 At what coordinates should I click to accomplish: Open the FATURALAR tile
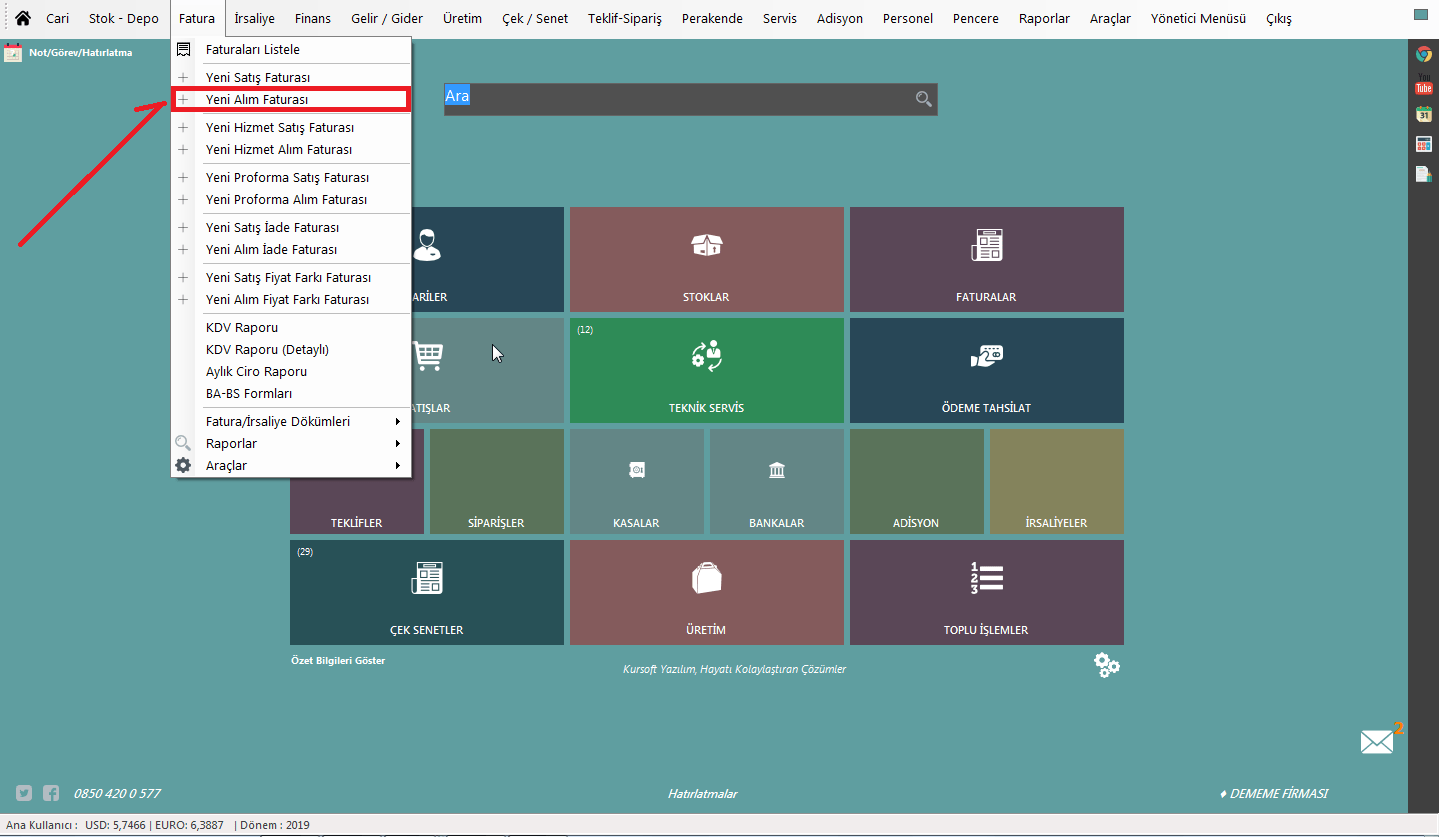[986, 259]
